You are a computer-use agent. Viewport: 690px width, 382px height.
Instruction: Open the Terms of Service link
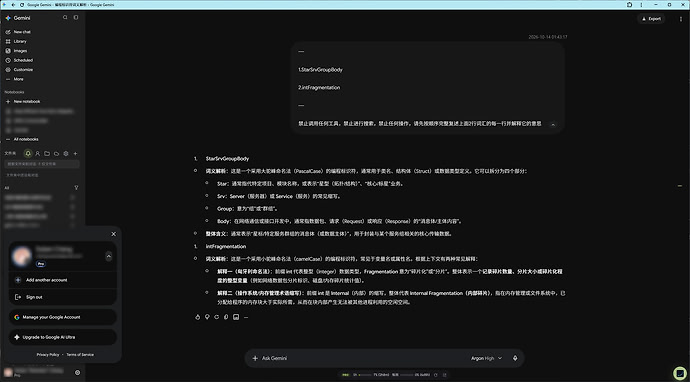click(80, 355)
